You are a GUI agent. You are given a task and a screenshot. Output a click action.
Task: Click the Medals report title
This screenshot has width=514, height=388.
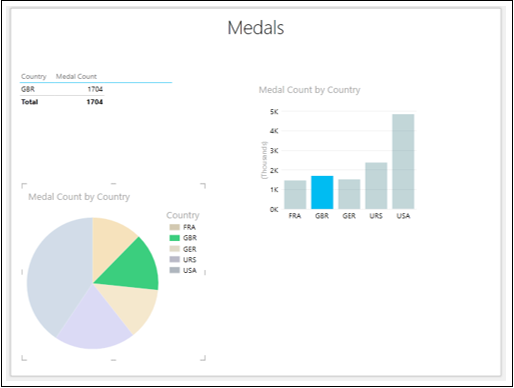(x=256, y=28)
